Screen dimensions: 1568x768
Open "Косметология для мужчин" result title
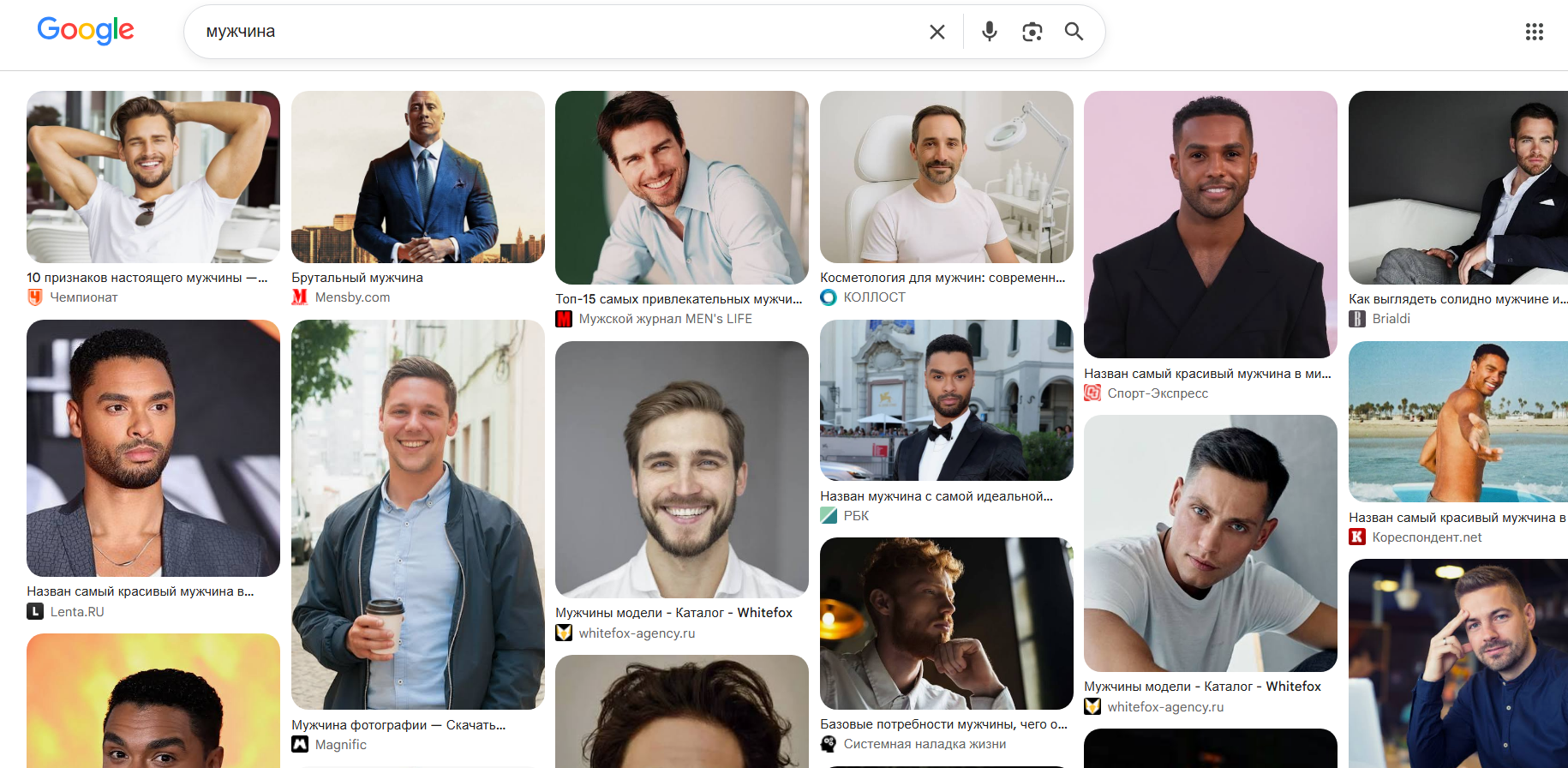click(x=943, y=278)
